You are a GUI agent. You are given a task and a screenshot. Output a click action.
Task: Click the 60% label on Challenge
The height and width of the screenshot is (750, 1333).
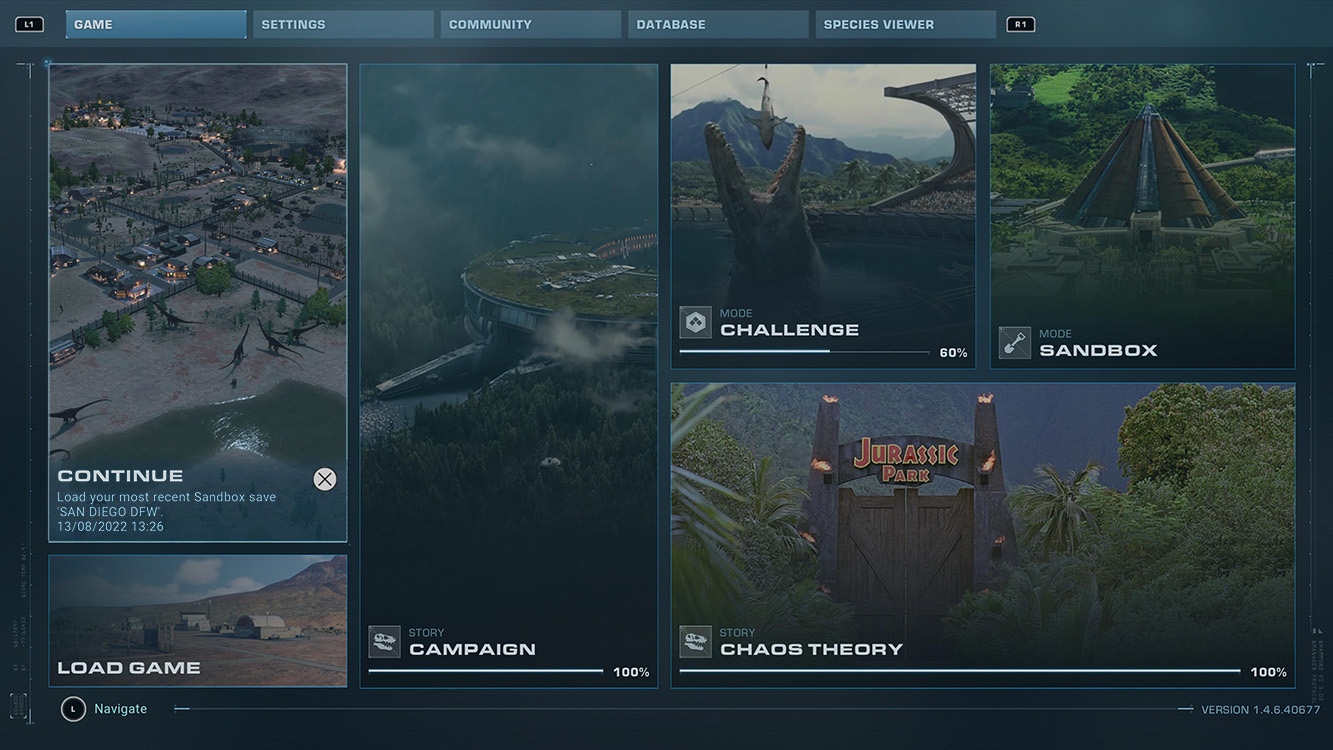953,353
